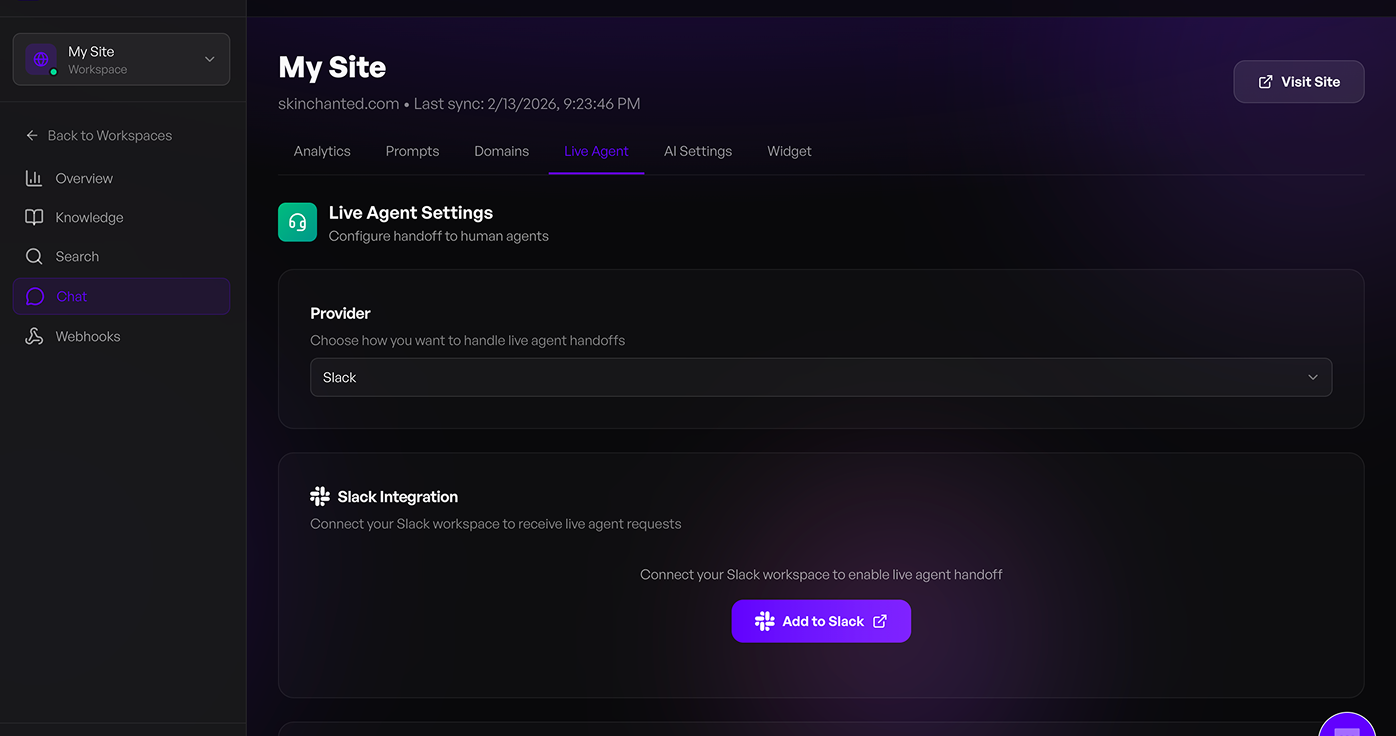Click the Overview bar chart icon
The image size is (1396, 736).
(x=34, y=178)
